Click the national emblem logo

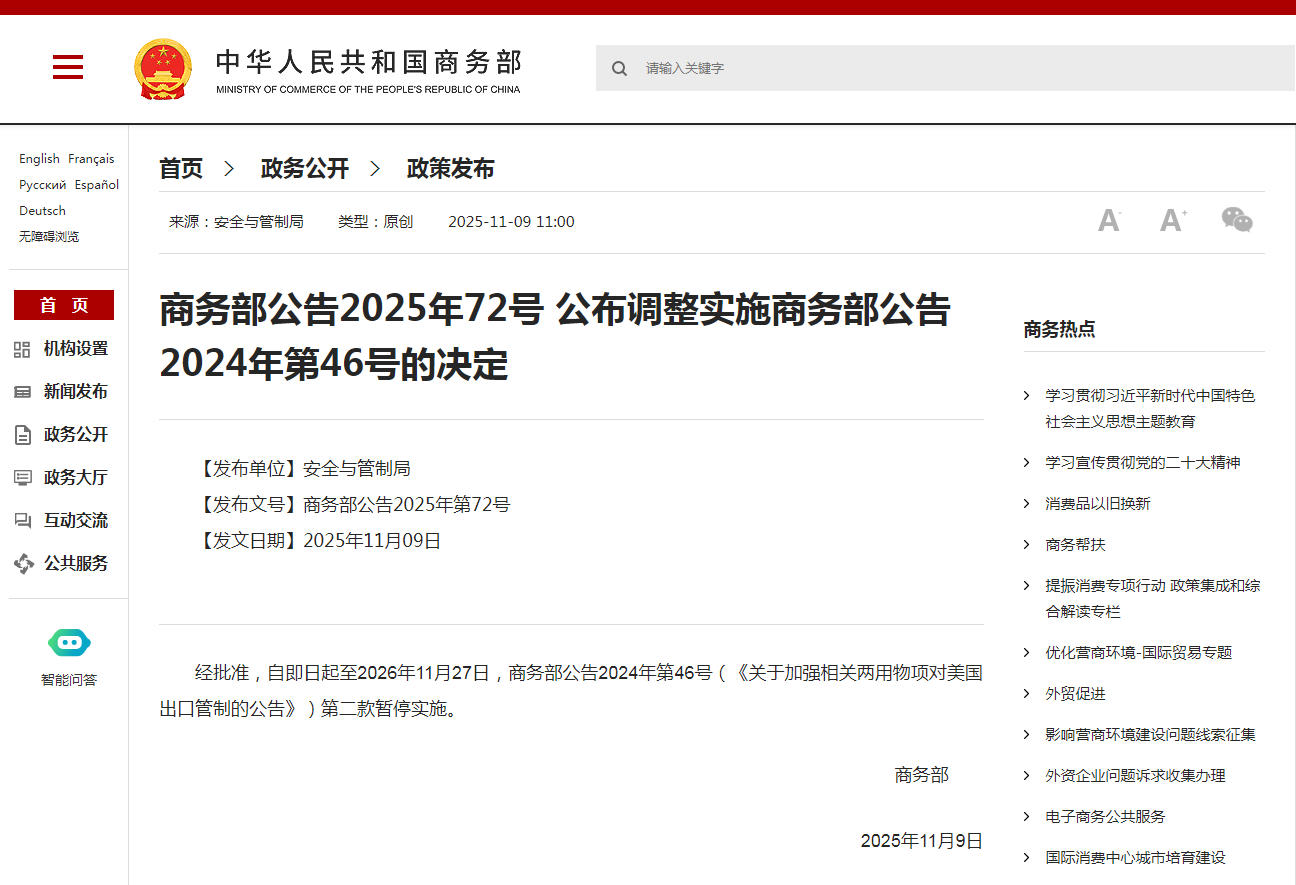click(x=162, y=69)
